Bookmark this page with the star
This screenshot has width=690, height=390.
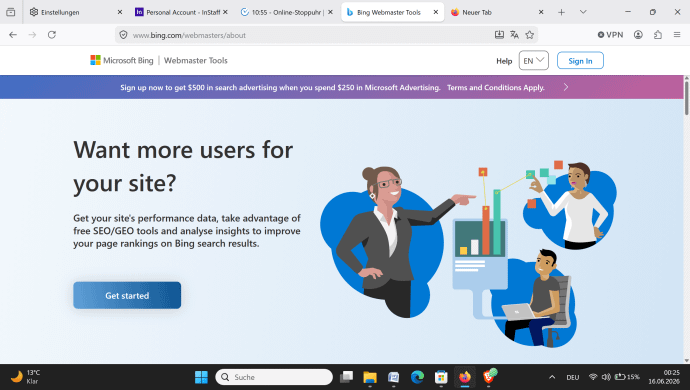tap(530, 35)
